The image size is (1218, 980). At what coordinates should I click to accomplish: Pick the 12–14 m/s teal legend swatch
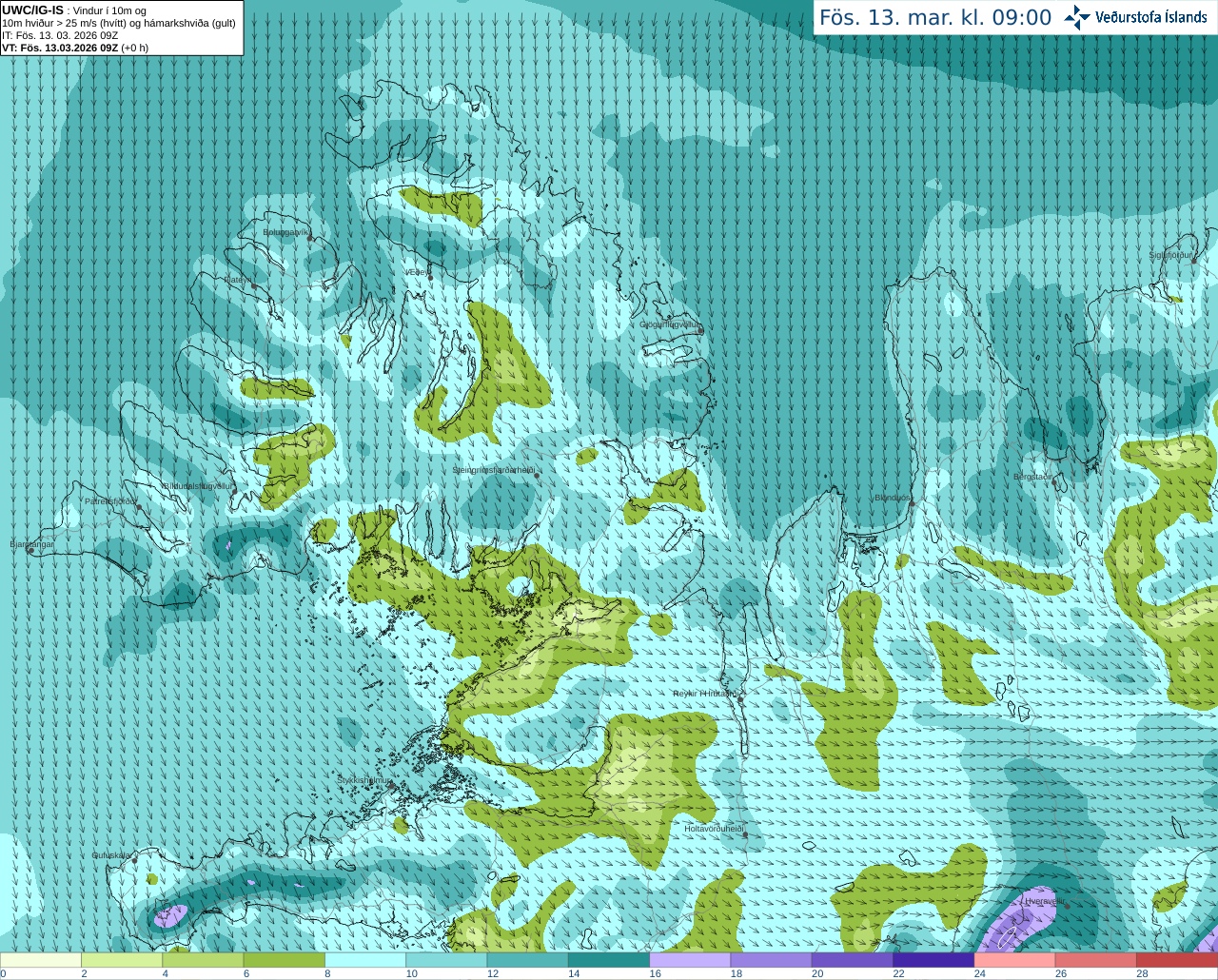pos(528,960)
